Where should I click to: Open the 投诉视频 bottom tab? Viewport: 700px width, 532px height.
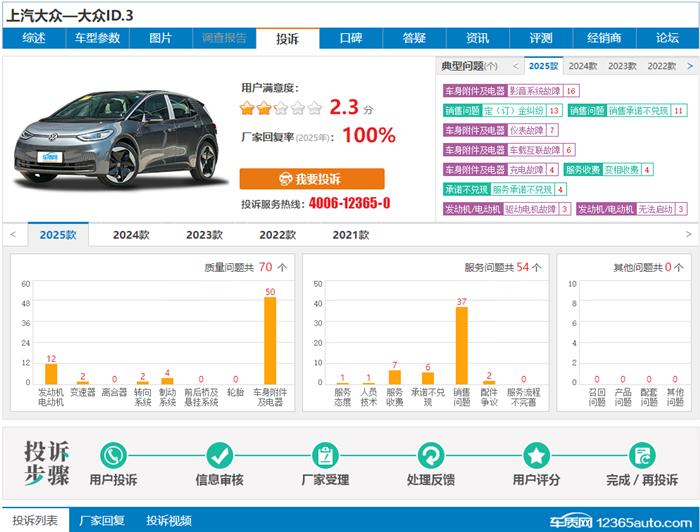pyautogui.click(x=169, y=520)
